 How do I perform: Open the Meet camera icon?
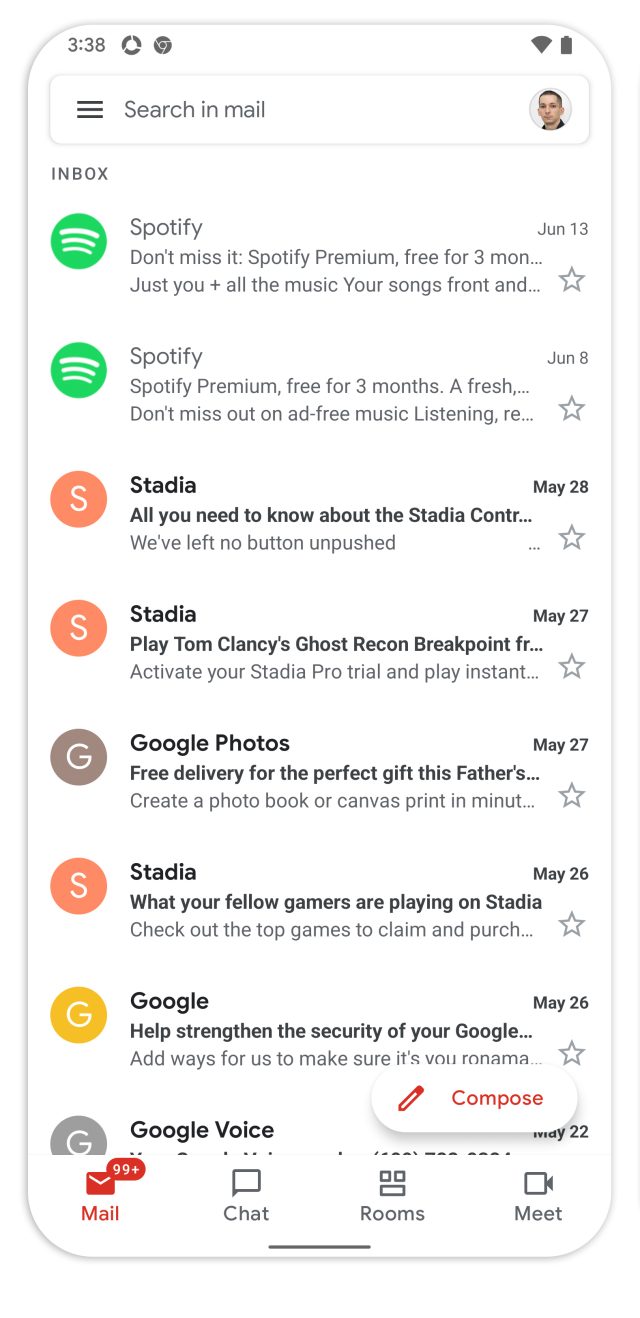pos(538,1183)
